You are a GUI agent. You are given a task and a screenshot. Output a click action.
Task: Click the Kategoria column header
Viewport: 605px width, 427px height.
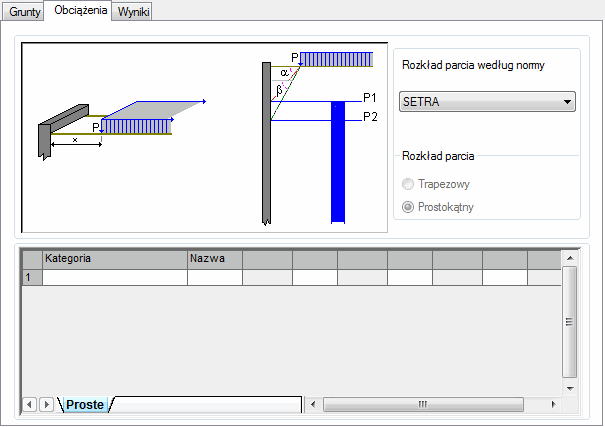[115, 260]
